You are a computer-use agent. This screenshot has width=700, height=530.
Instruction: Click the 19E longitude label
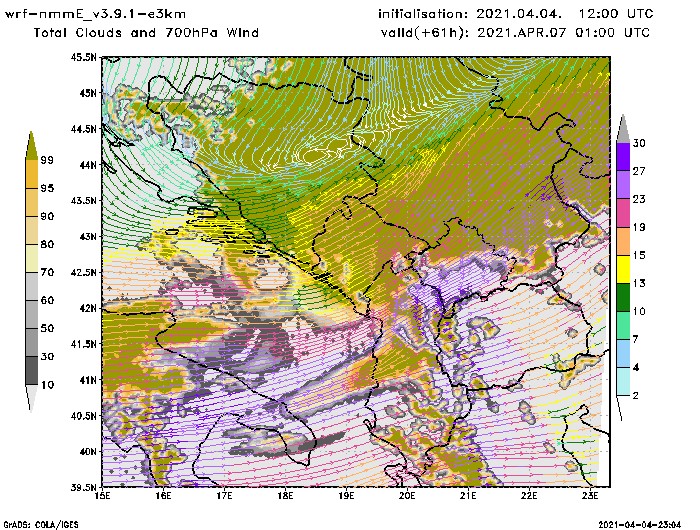click(x=346, y=496)
